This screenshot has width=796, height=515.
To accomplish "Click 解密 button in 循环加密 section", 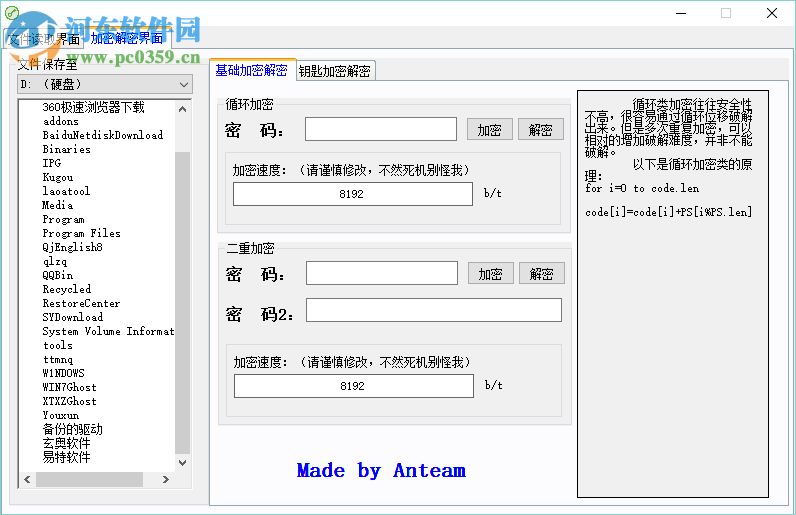I will tap(541, 130).
